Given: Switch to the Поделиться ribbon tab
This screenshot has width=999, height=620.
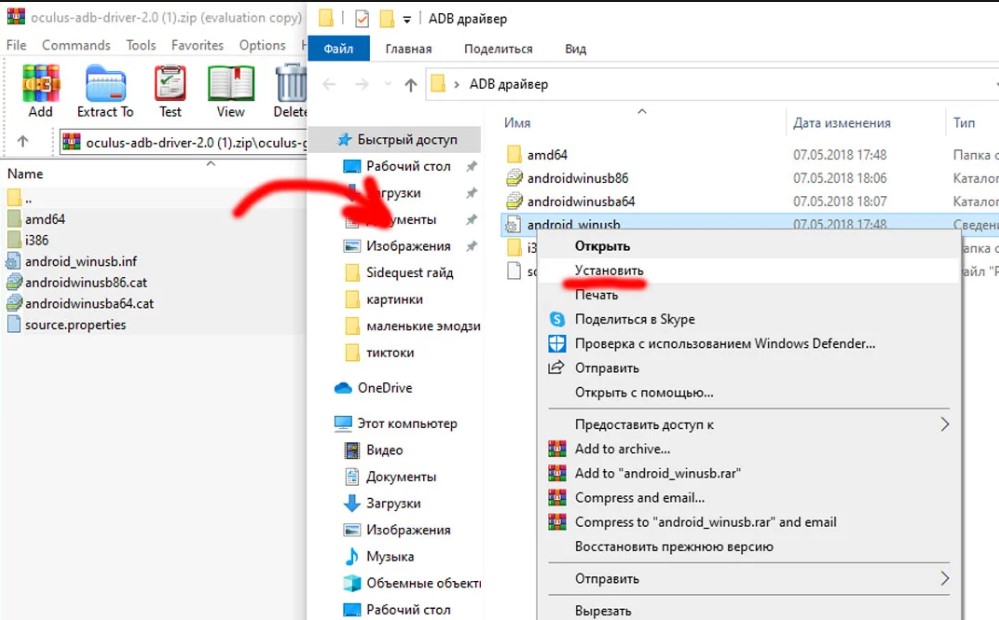Looking at the screenshot, I should coord(498,48).
